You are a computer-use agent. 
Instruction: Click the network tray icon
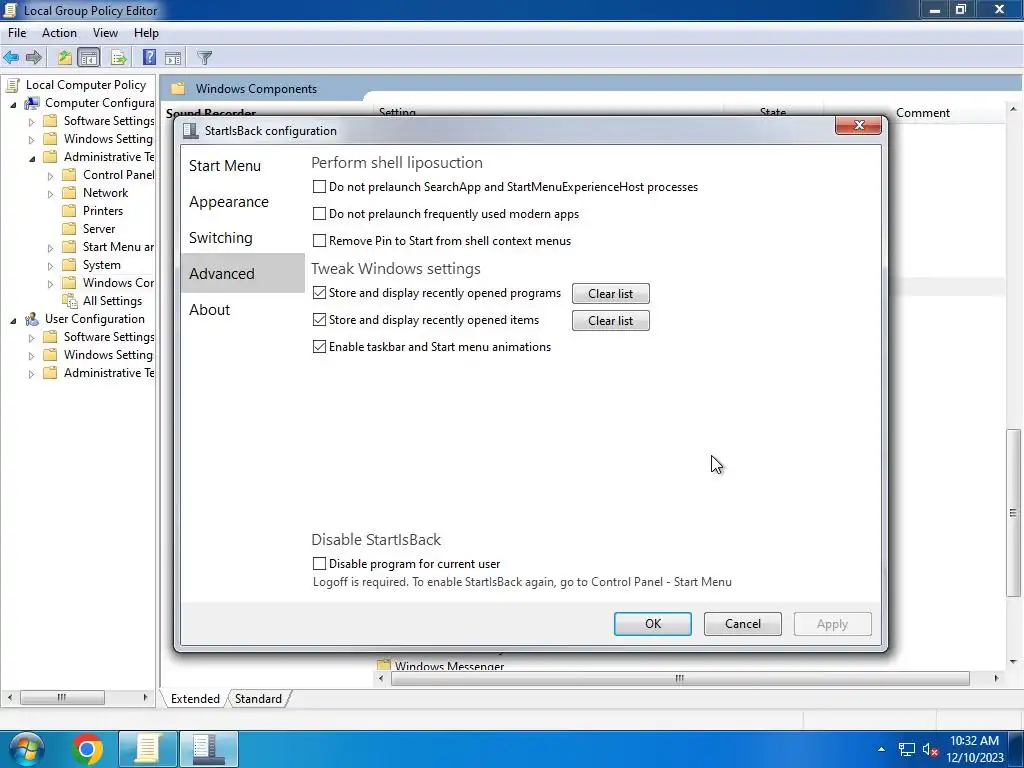(906, 749)
